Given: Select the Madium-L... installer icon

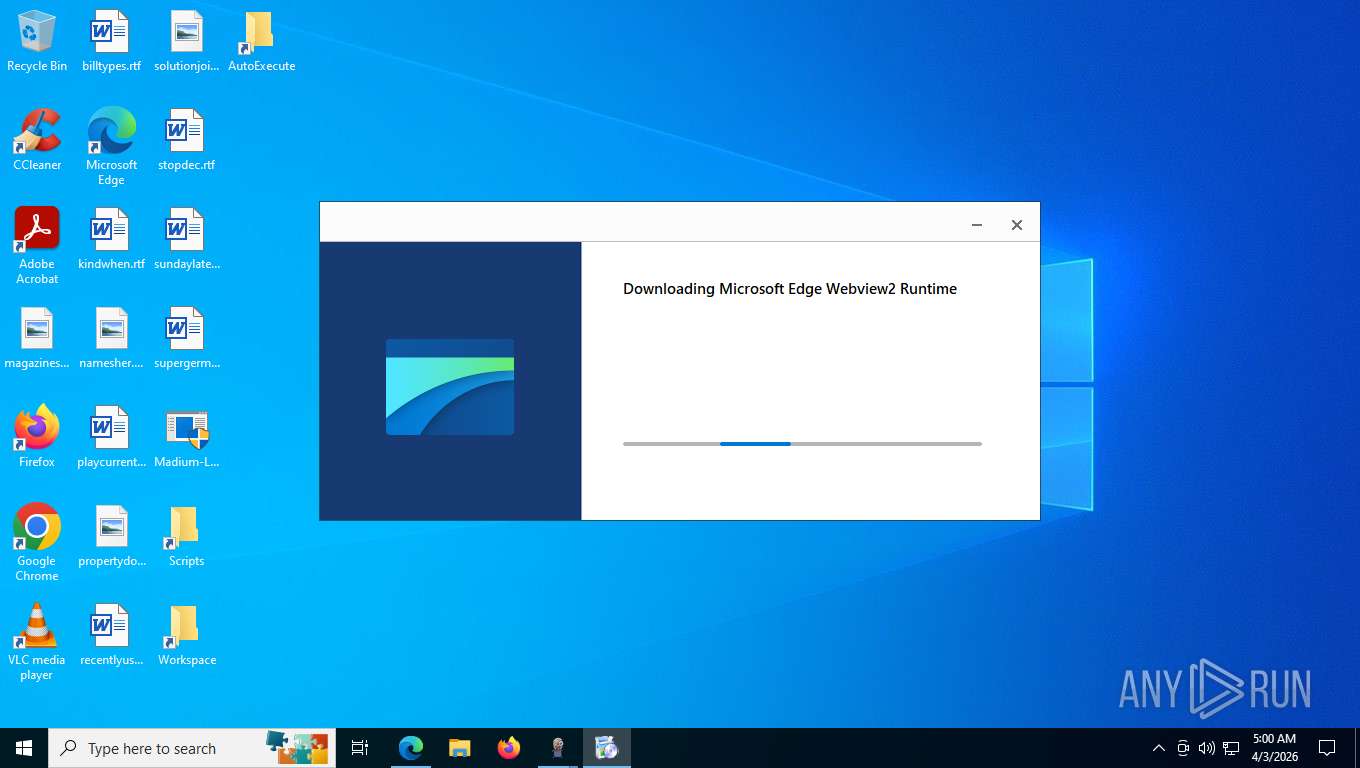Looking at the screenshot, I should [186, 437].
